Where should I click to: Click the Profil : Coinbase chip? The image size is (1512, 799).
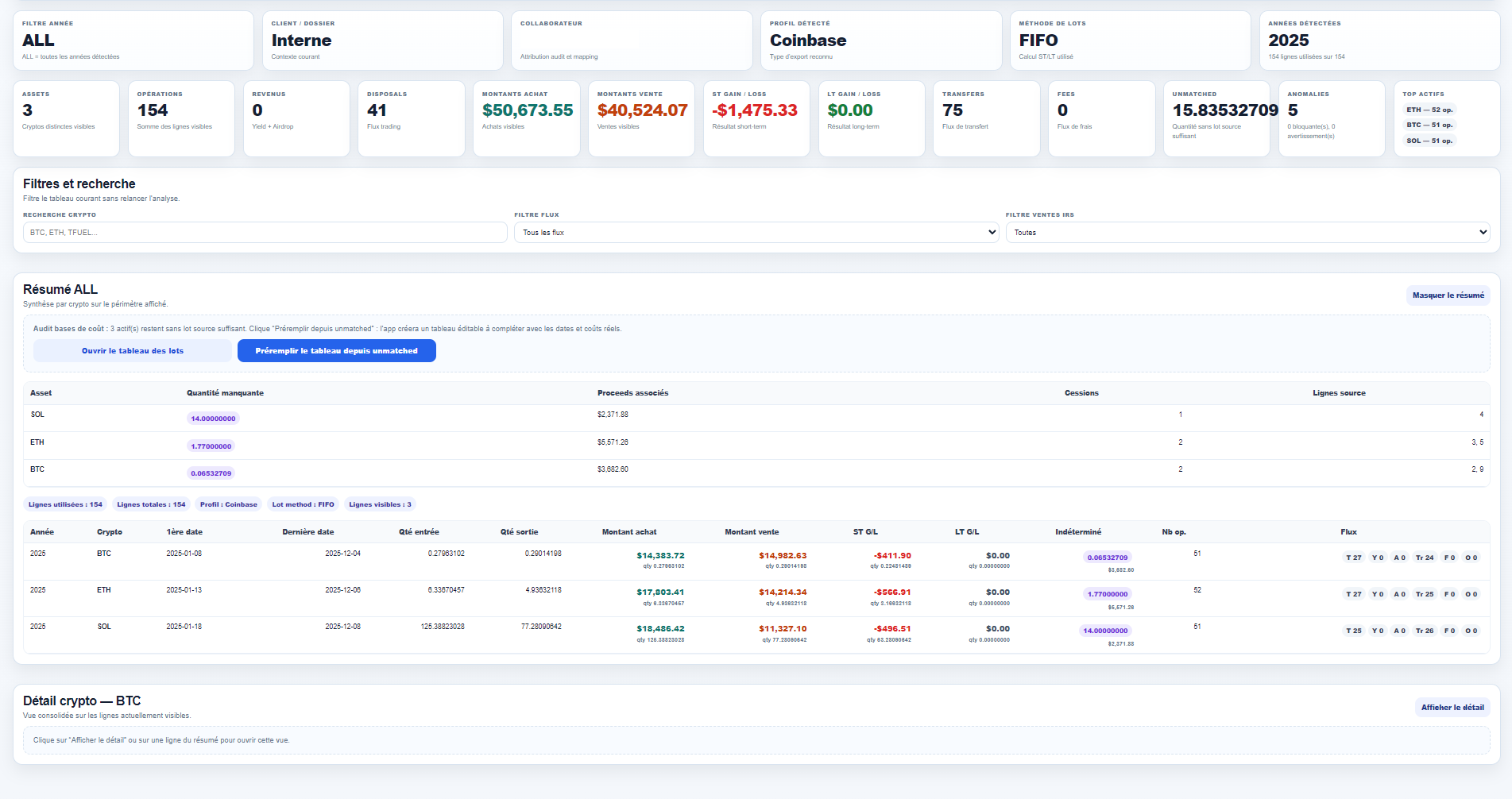(229, 504)
